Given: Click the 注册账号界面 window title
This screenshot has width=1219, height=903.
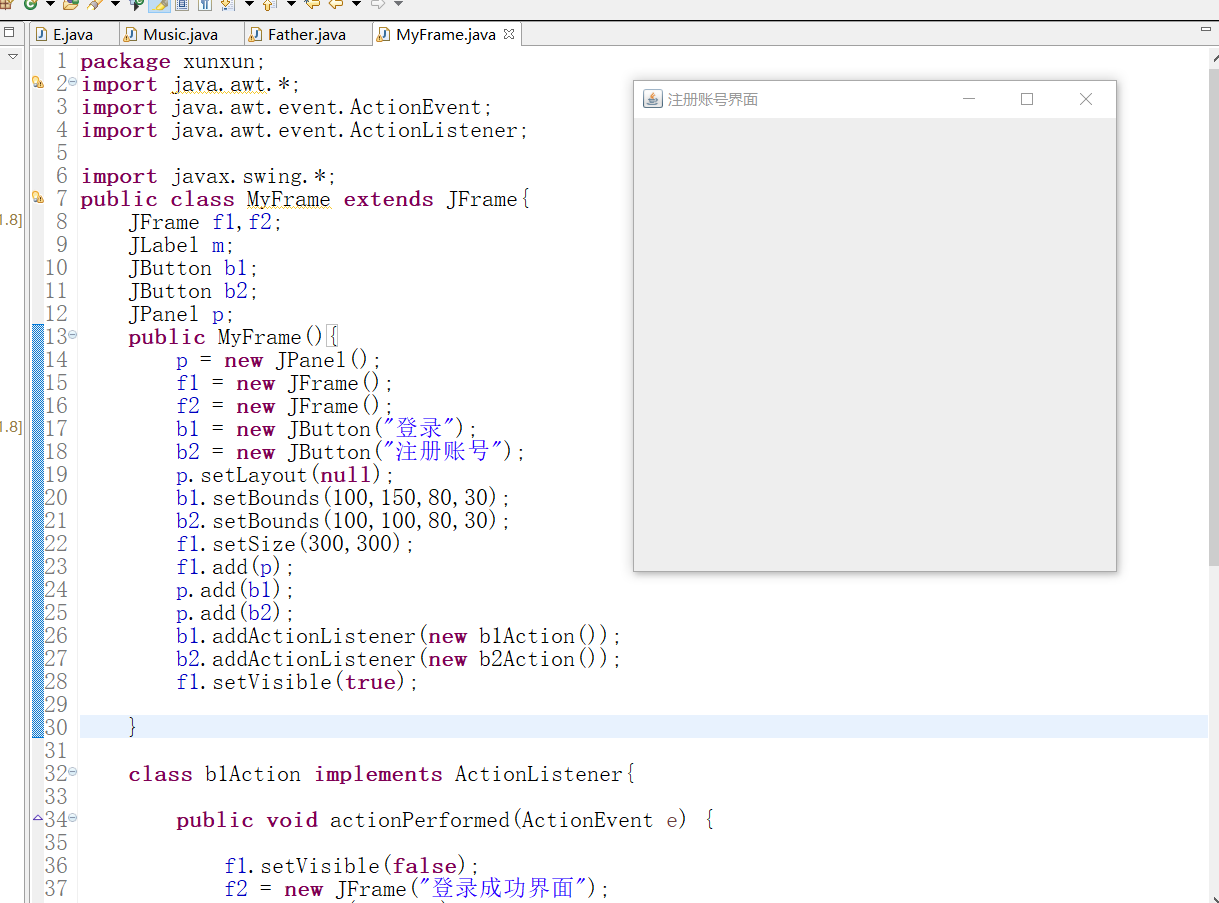Looking at the screenshot, I should [x=712, y=100].
